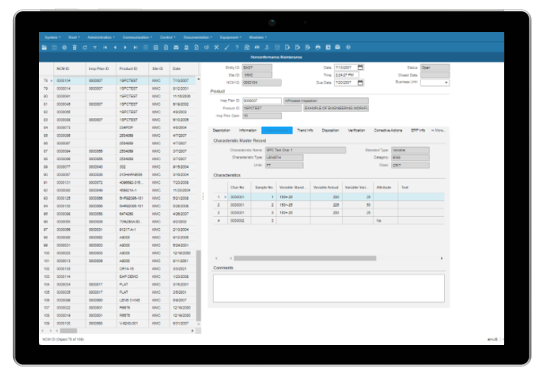Switch to the Corrective Actions tab
The height and width of the screenshot is (377, 545).
pyautogui.click(x=388, y=130)
